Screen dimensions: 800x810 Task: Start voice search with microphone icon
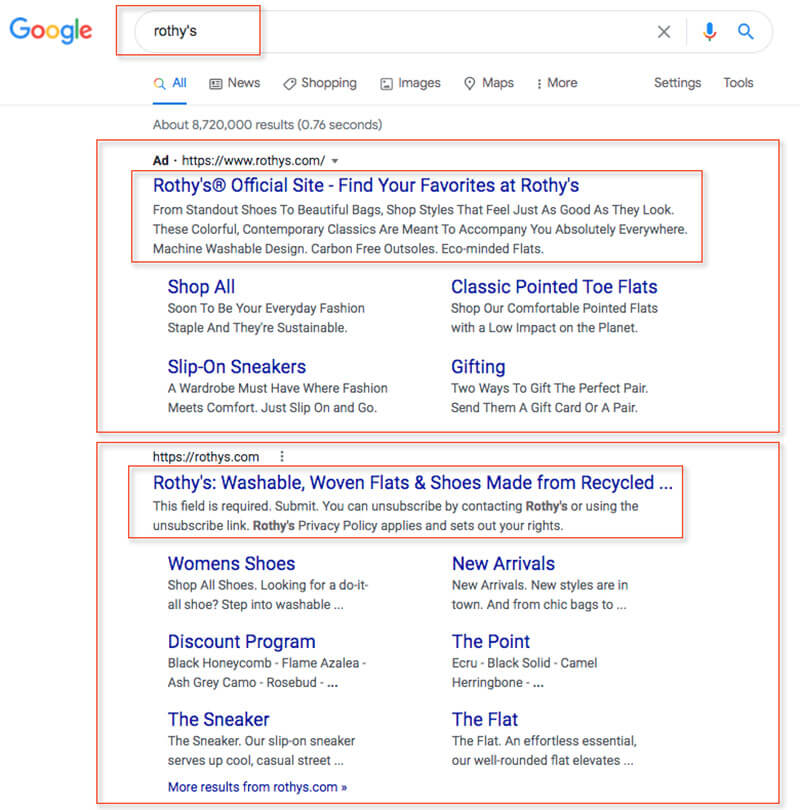click(x=710, y=32)
